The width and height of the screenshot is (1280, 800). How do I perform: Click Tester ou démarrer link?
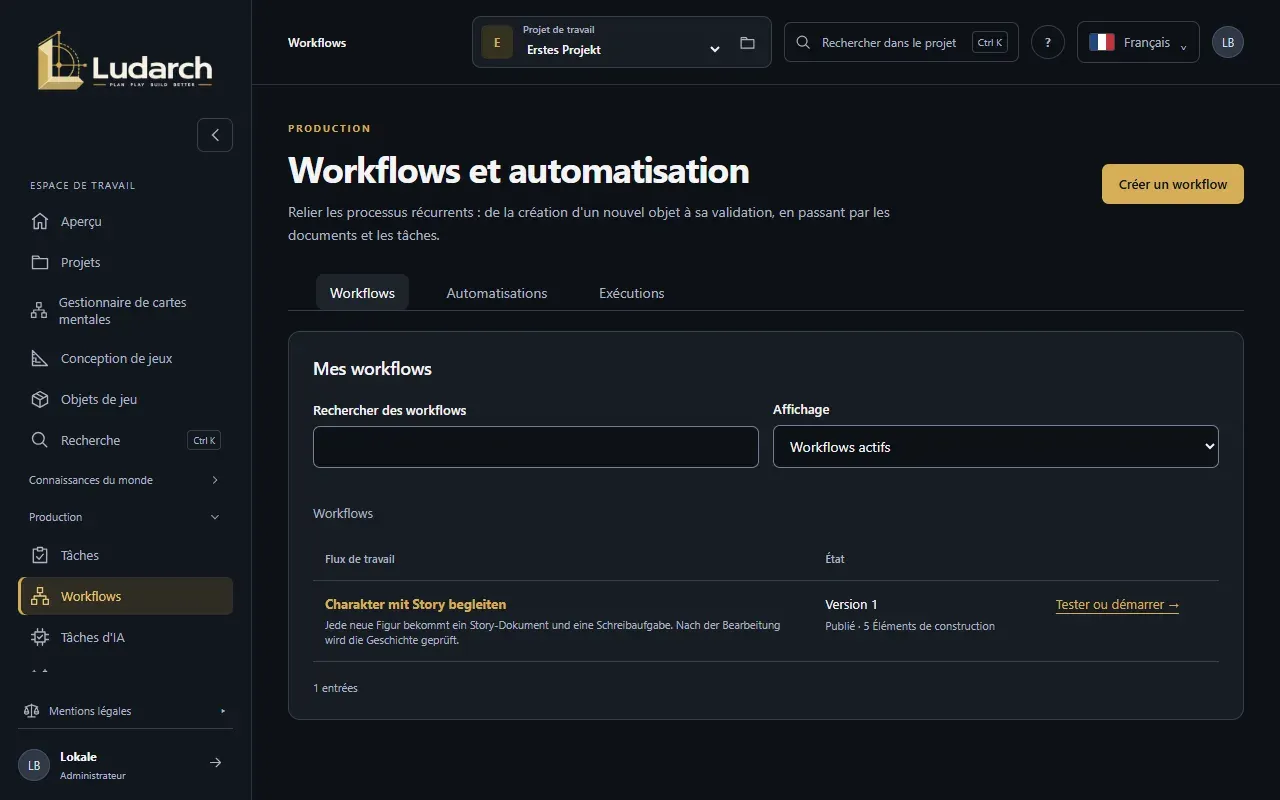[x=1117, y=605]
